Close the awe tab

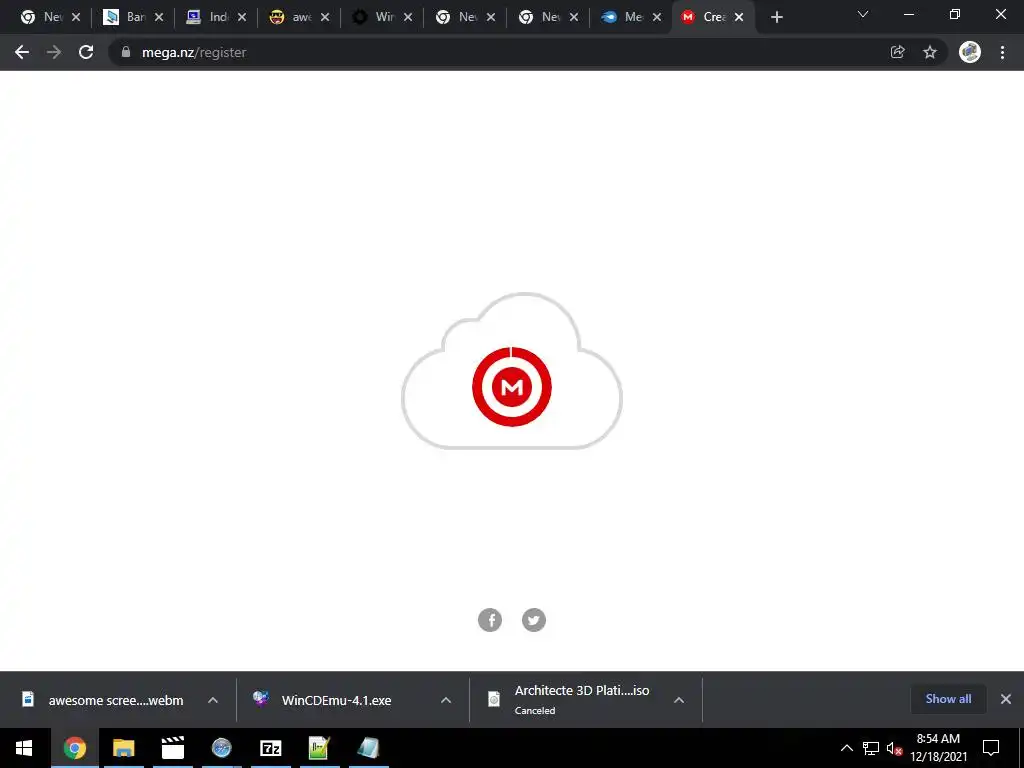pyautogui.click(x=325, y=18)
